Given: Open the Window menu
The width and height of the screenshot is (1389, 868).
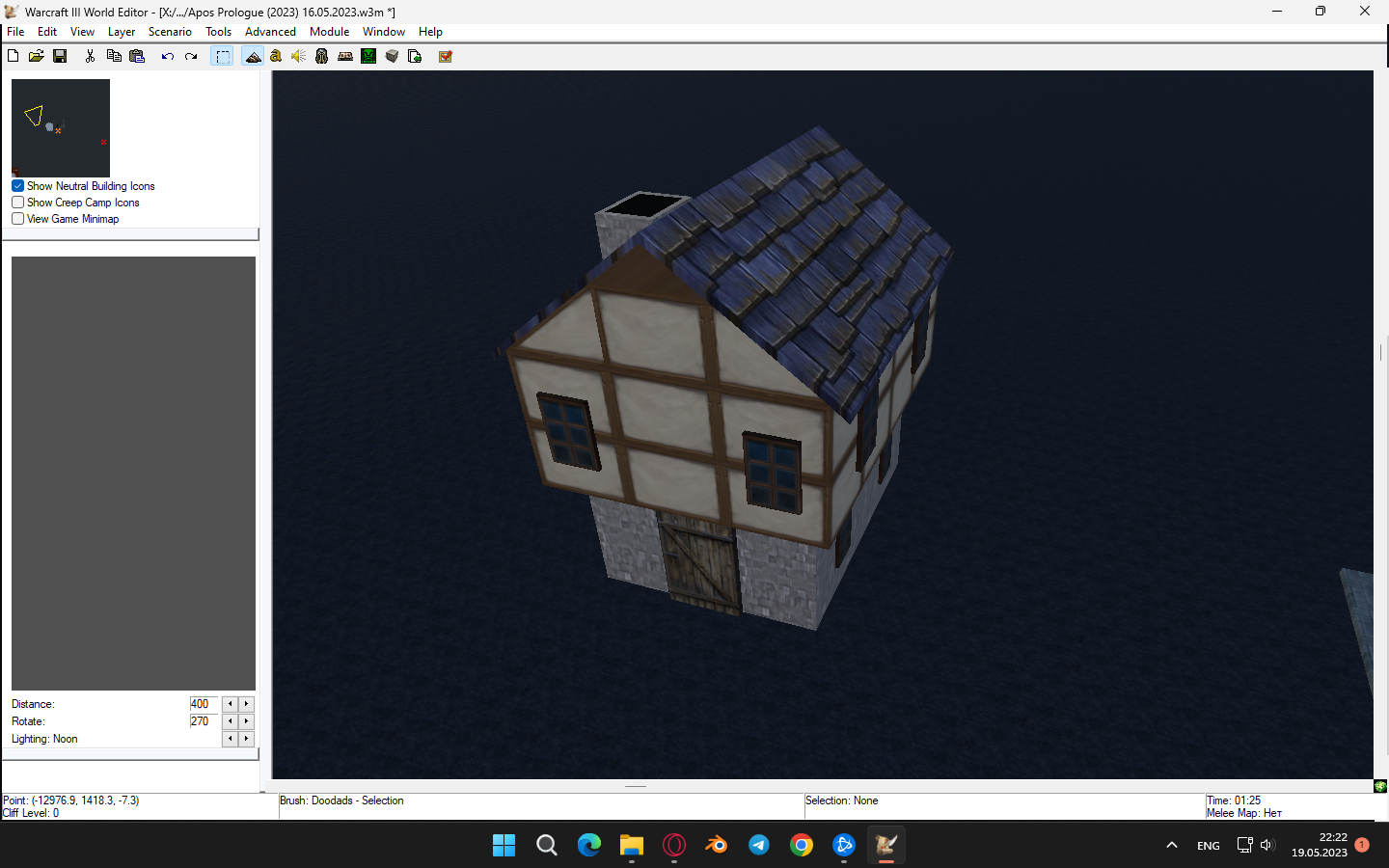Looking at the screenshot, I should pos(384,32).
